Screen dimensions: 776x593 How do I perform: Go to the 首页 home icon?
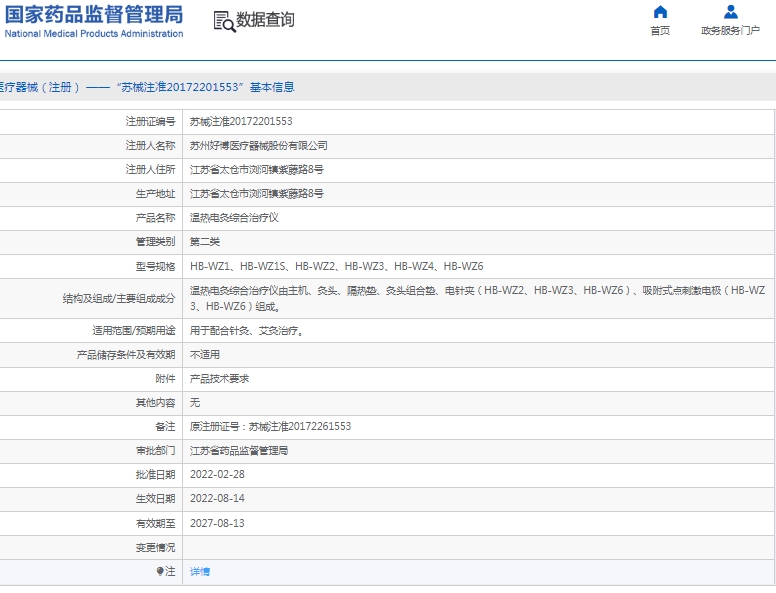[x=660, y=12]
